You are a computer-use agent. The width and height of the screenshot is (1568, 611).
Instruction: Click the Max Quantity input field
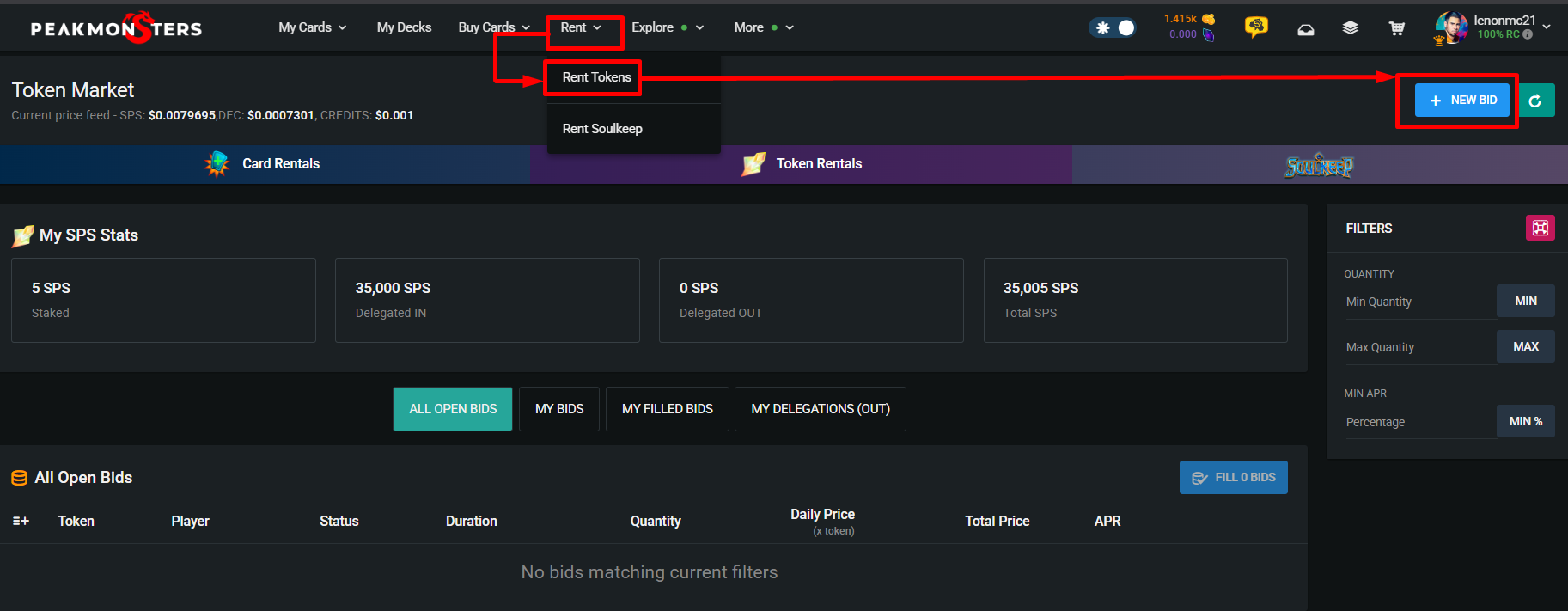pos(1420,347)
